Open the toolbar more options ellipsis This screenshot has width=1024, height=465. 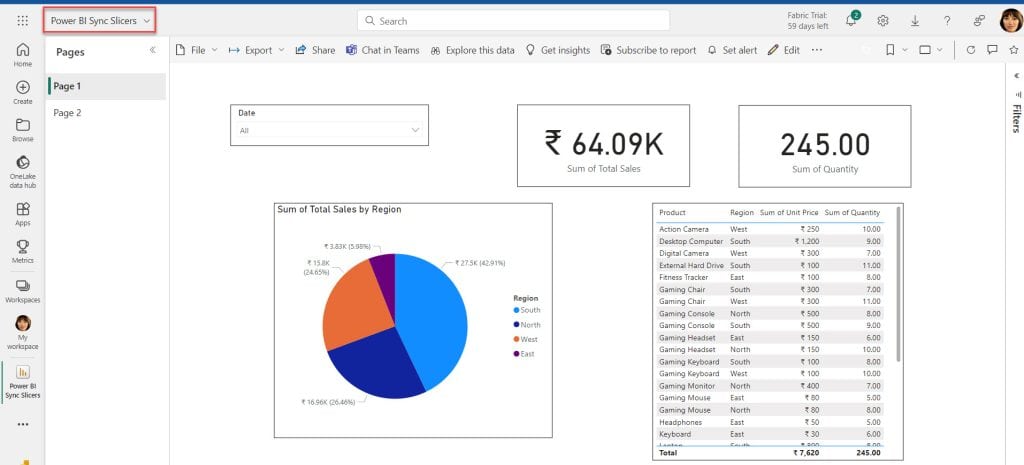(816, 50)
